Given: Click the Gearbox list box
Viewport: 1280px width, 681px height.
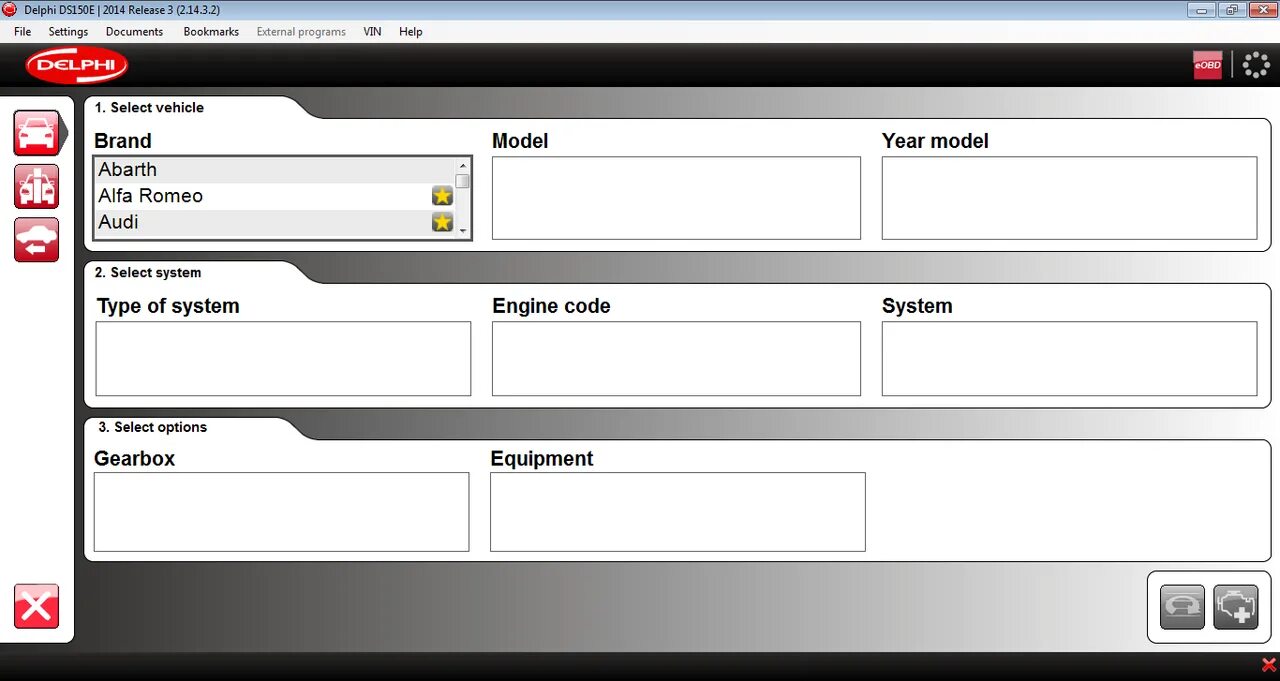Looking at the screenshot, I should (281, 512).
